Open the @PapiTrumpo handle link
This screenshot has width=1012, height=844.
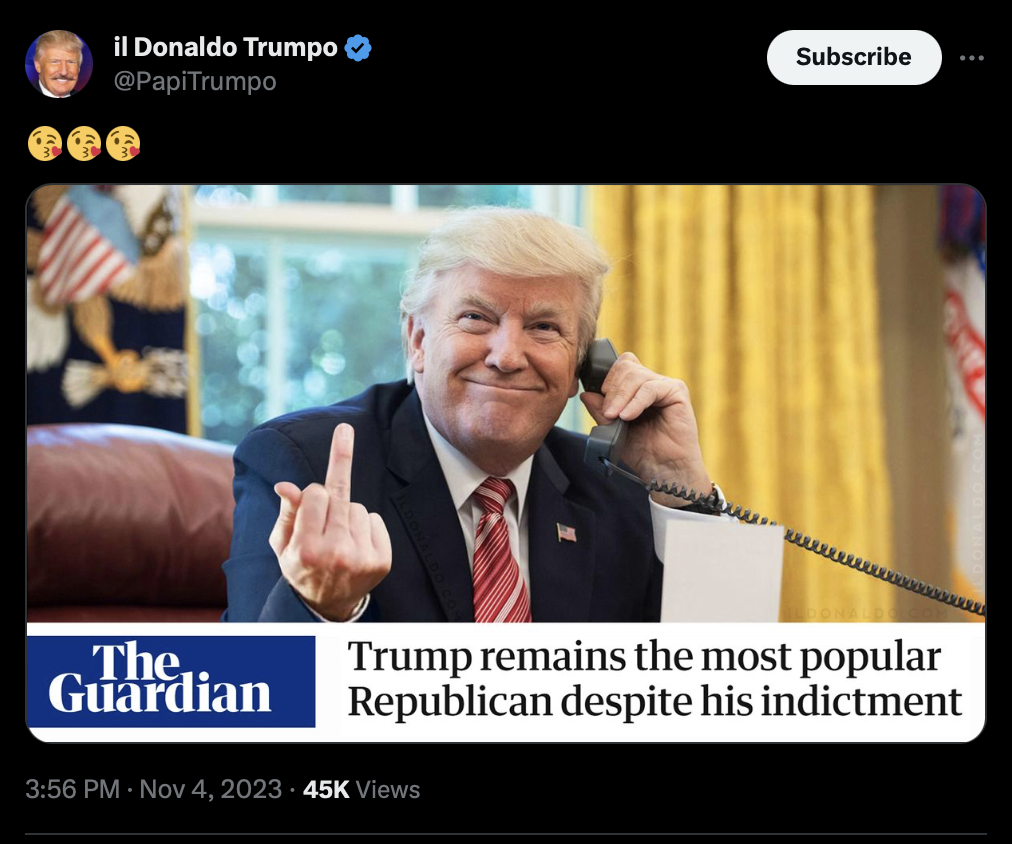point(195,82)
